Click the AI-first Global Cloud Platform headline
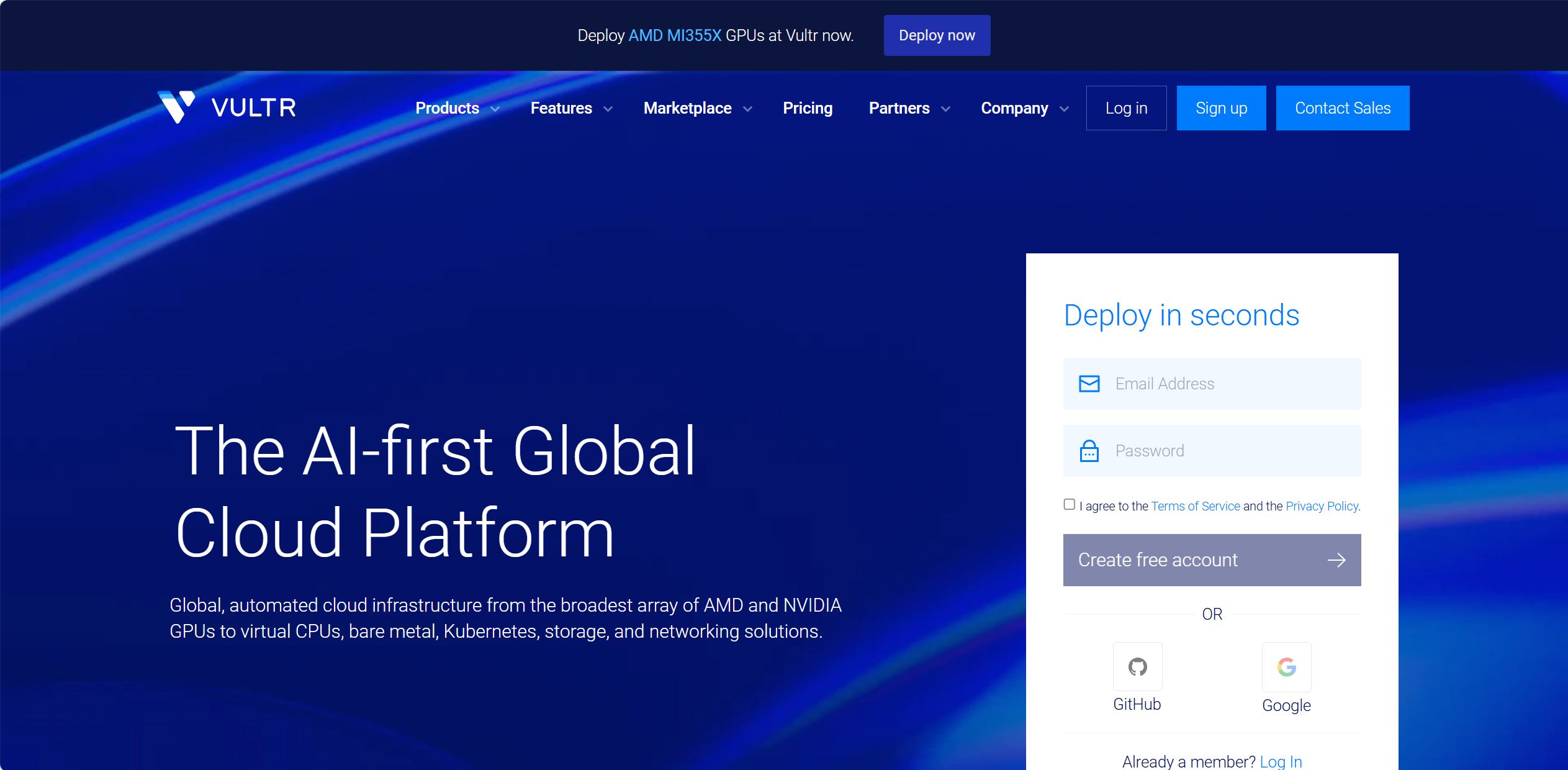Image resolution: width=1568 pixels, height=770 pixels. click(436, 491)
